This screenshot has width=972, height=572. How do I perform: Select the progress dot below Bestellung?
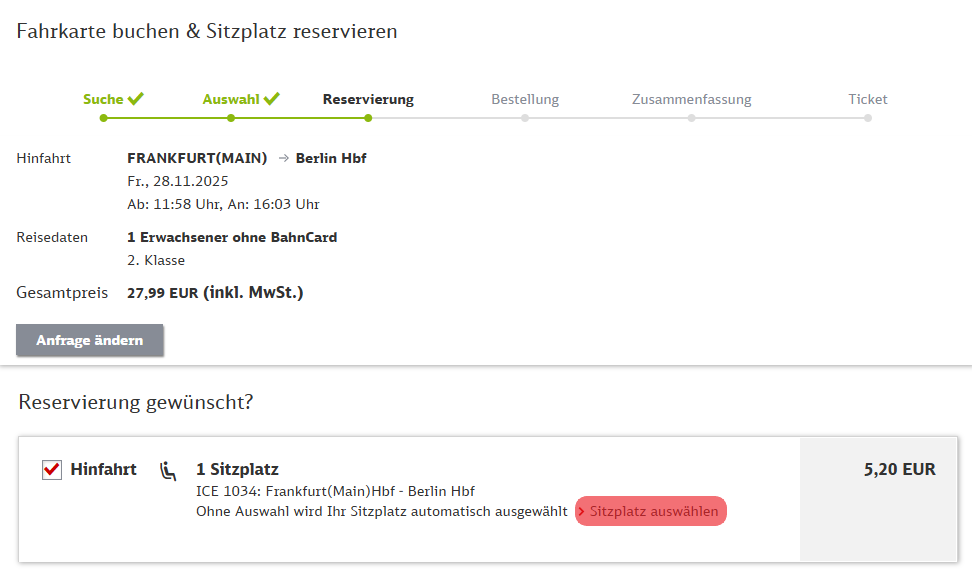(525, 118)
